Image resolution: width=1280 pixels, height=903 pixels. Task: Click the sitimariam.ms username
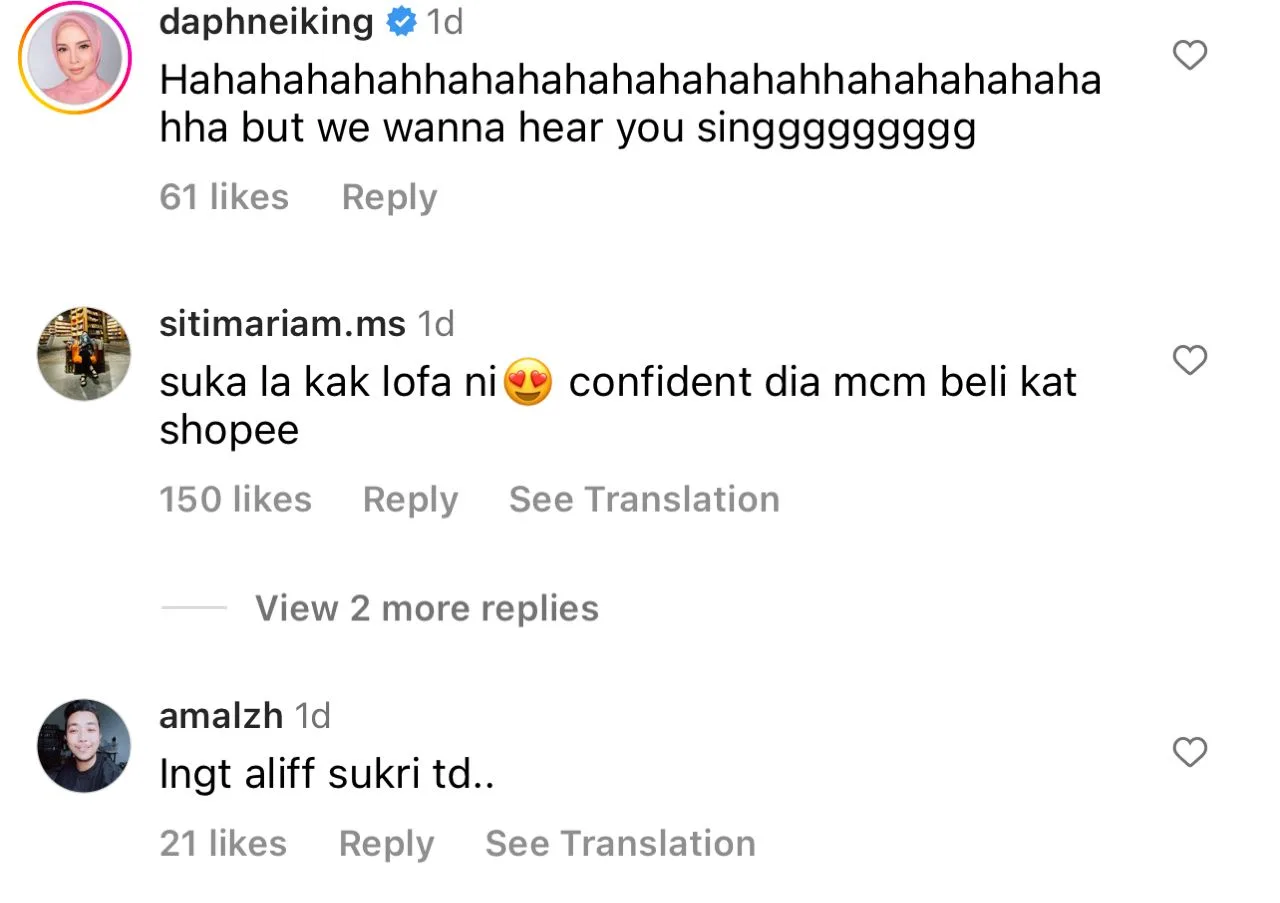(x=282, y=324)
